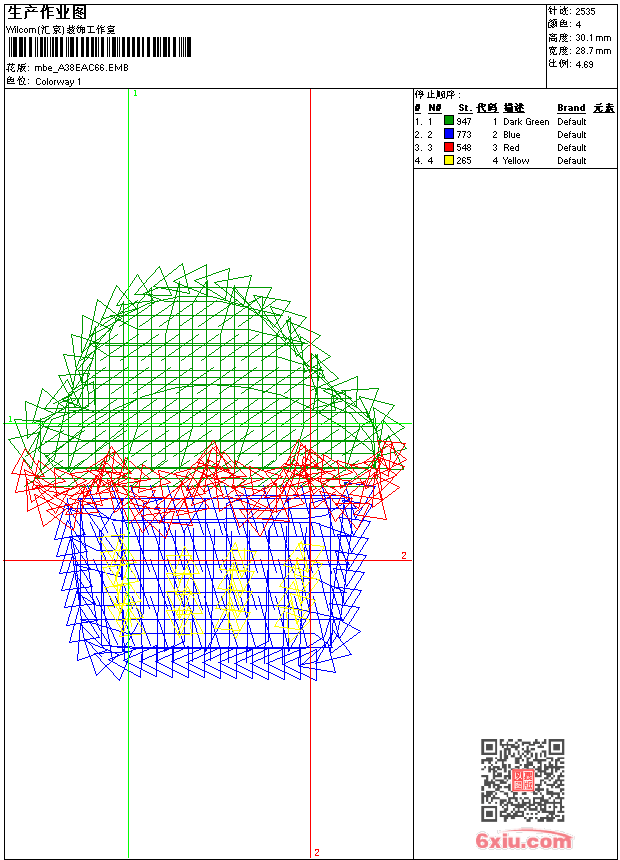Click the 2535 stitch count value

pos(585,12)
